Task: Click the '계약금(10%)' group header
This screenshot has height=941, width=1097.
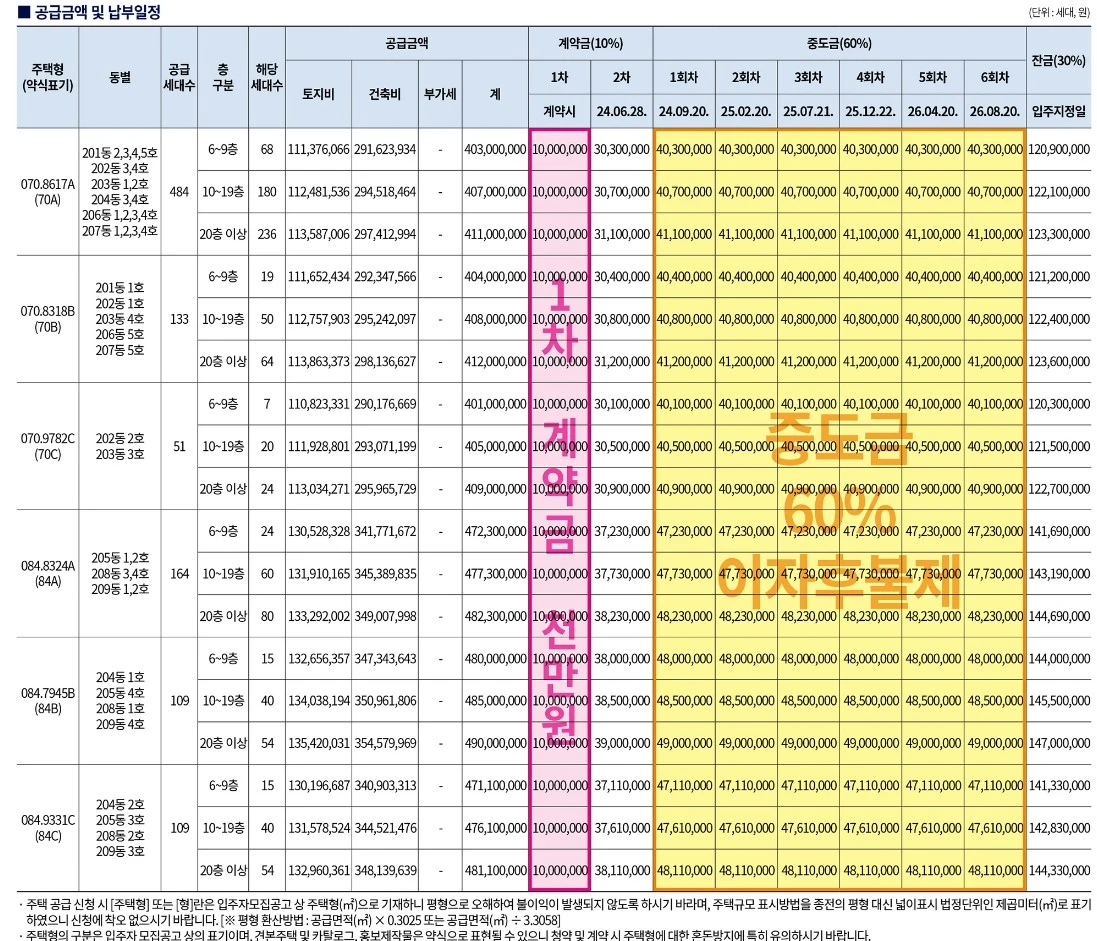Action: coord(590,43)
